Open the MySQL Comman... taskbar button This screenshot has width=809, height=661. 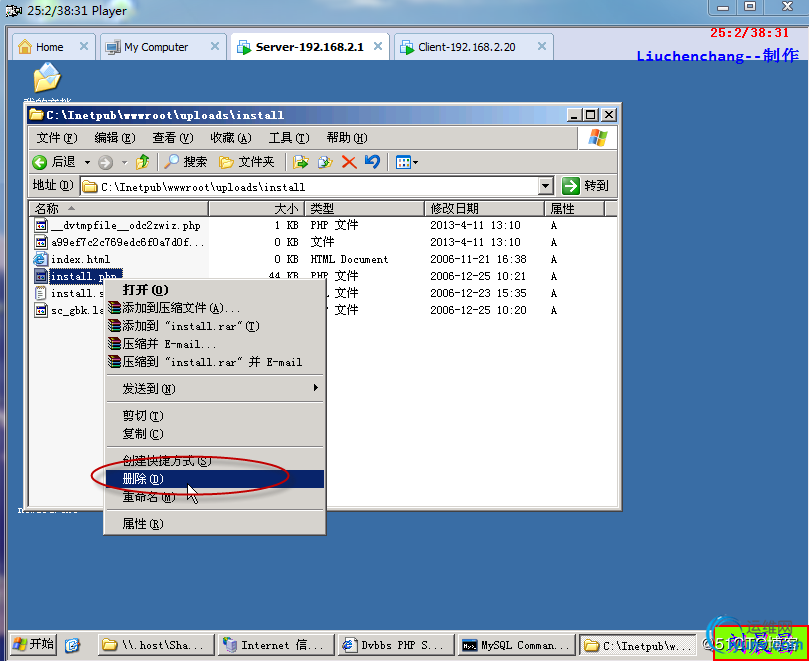coord(516,645)
